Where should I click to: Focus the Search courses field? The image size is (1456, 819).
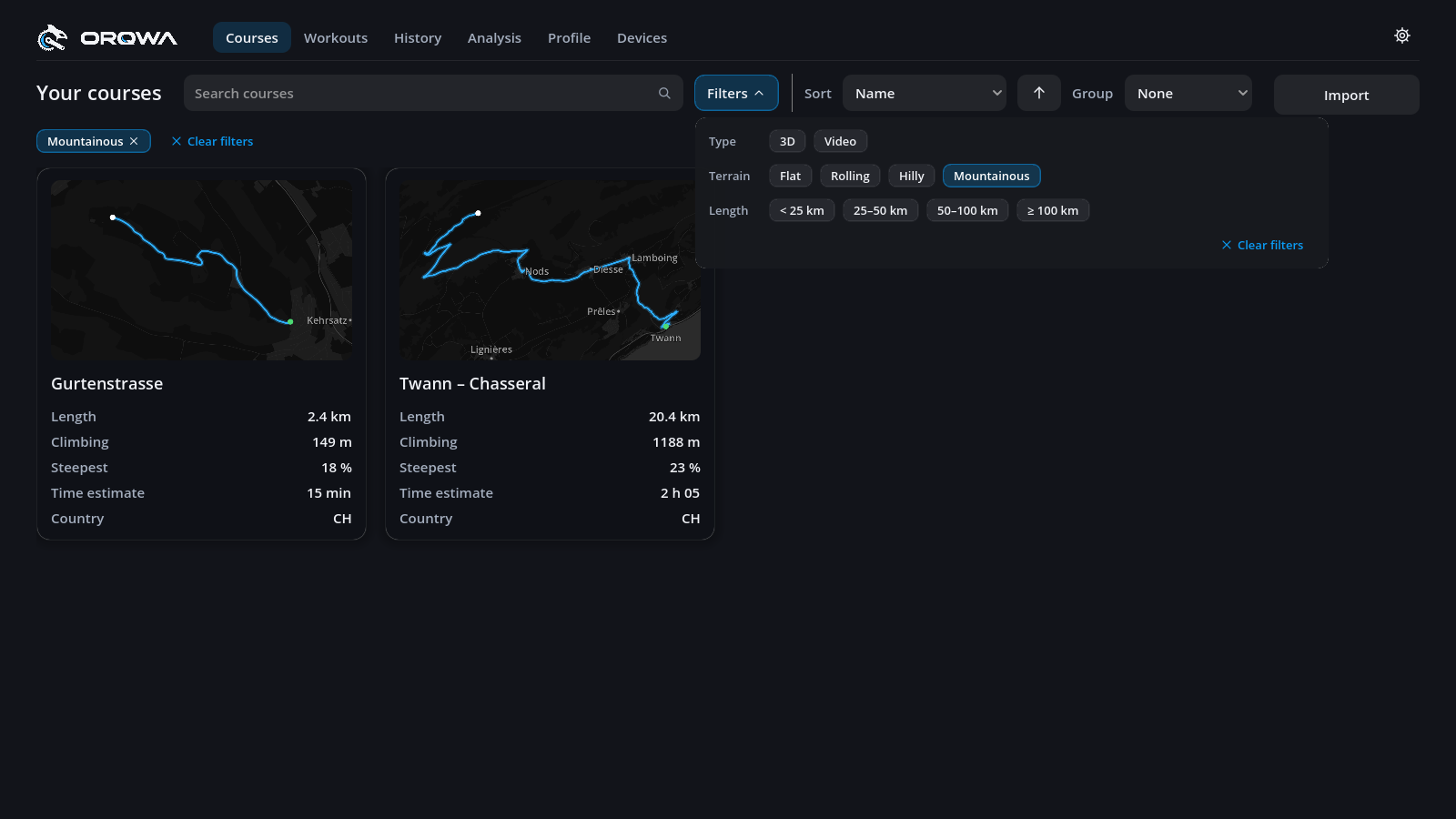[433, 93]
